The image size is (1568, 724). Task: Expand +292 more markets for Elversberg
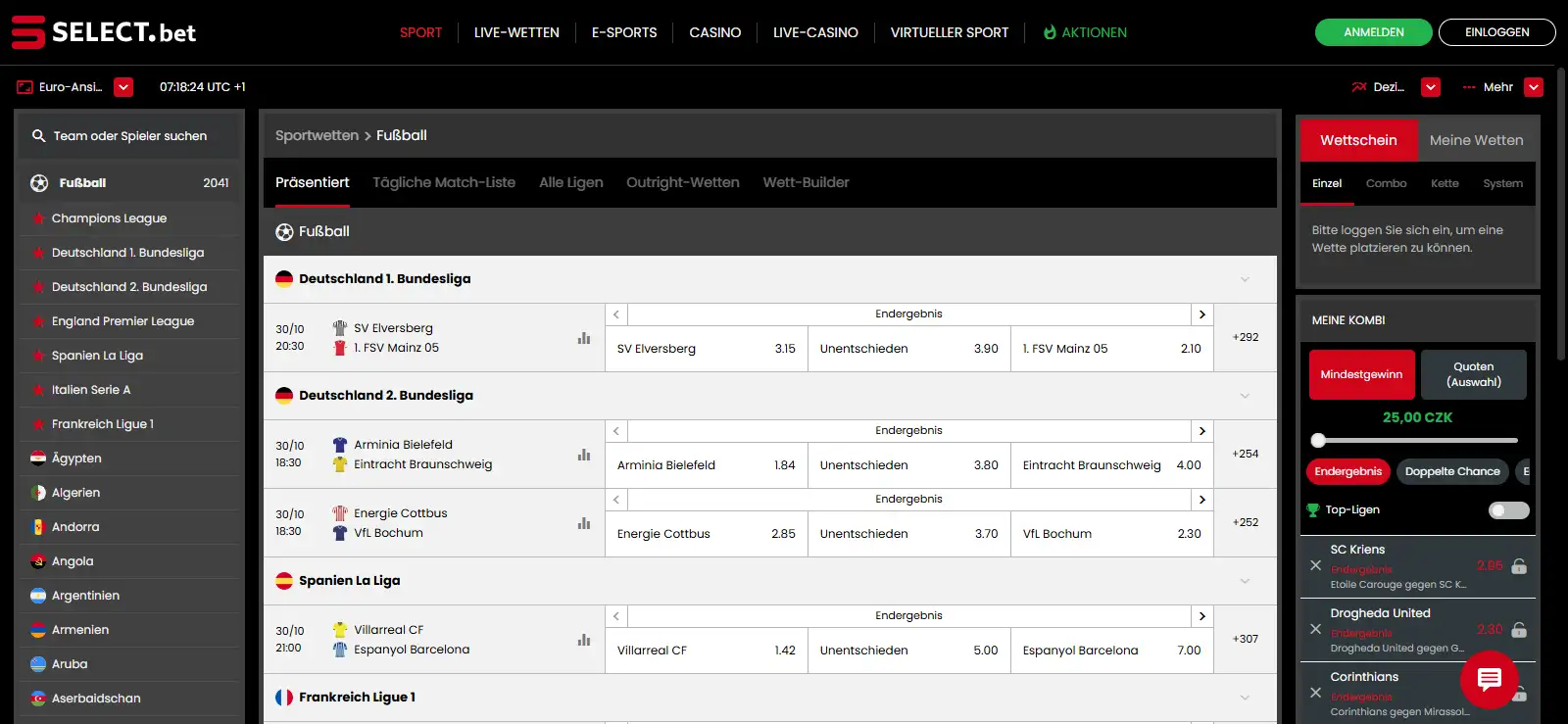(x=1246, y=337)
